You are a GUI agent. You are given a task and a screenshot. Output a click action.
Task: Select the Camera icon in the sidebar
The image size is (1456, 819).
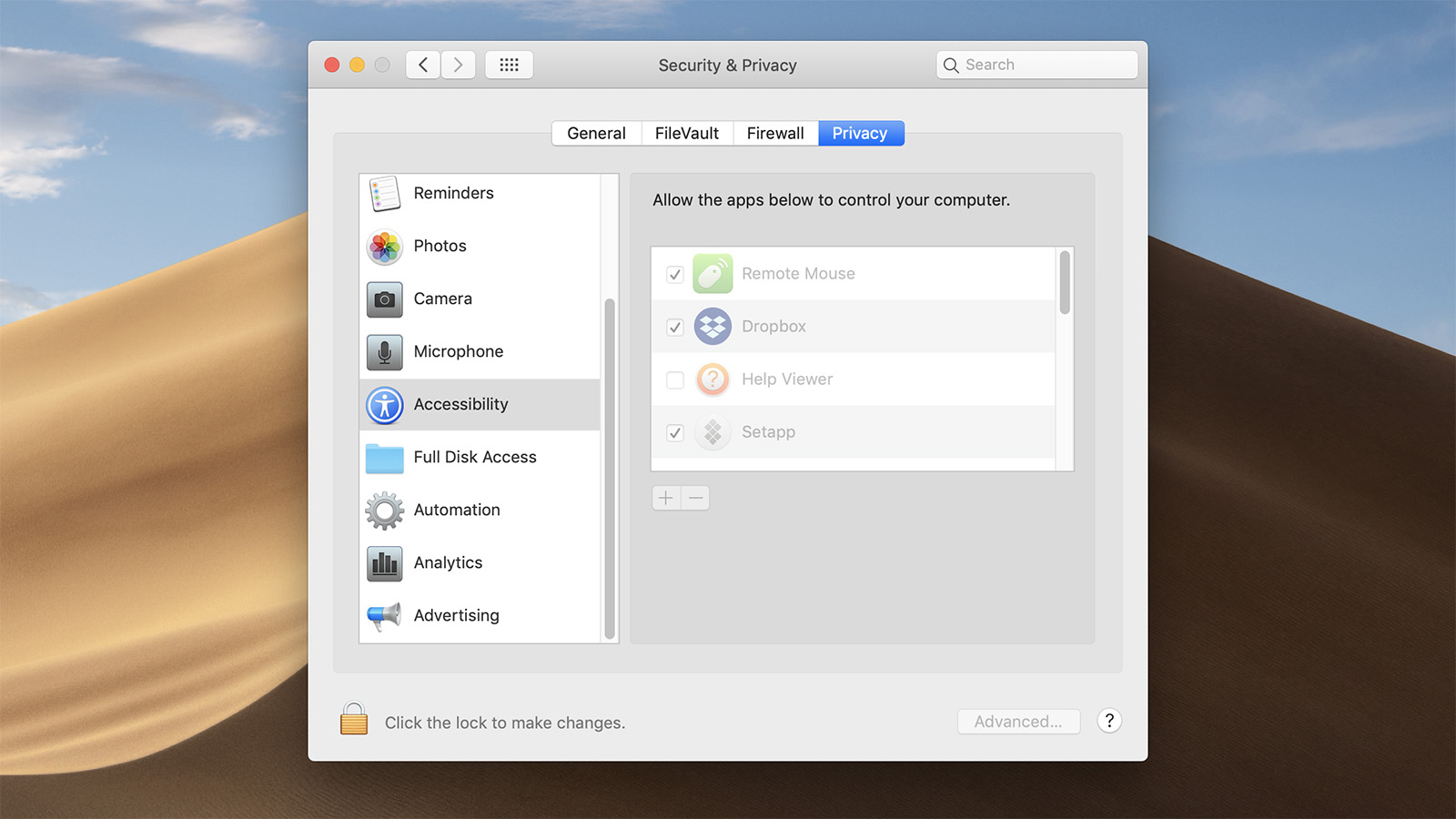pos(384,298)
